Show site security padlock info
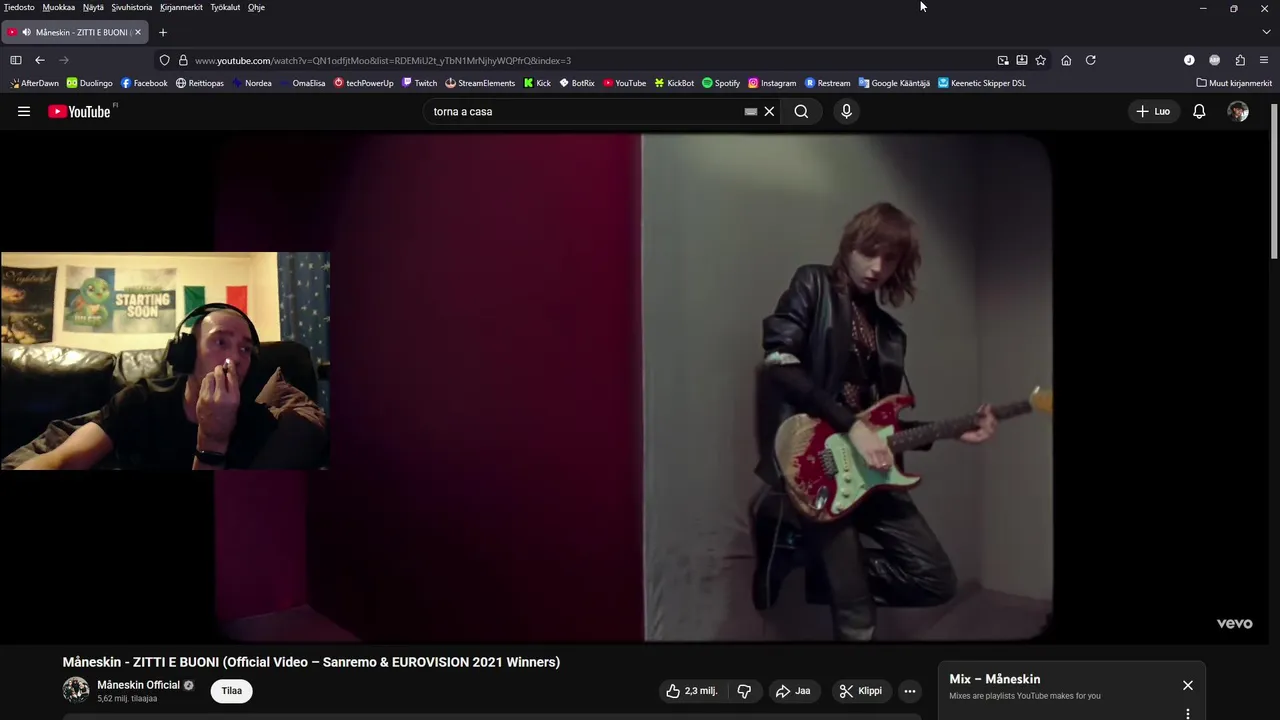 click(x=183, y=60)
